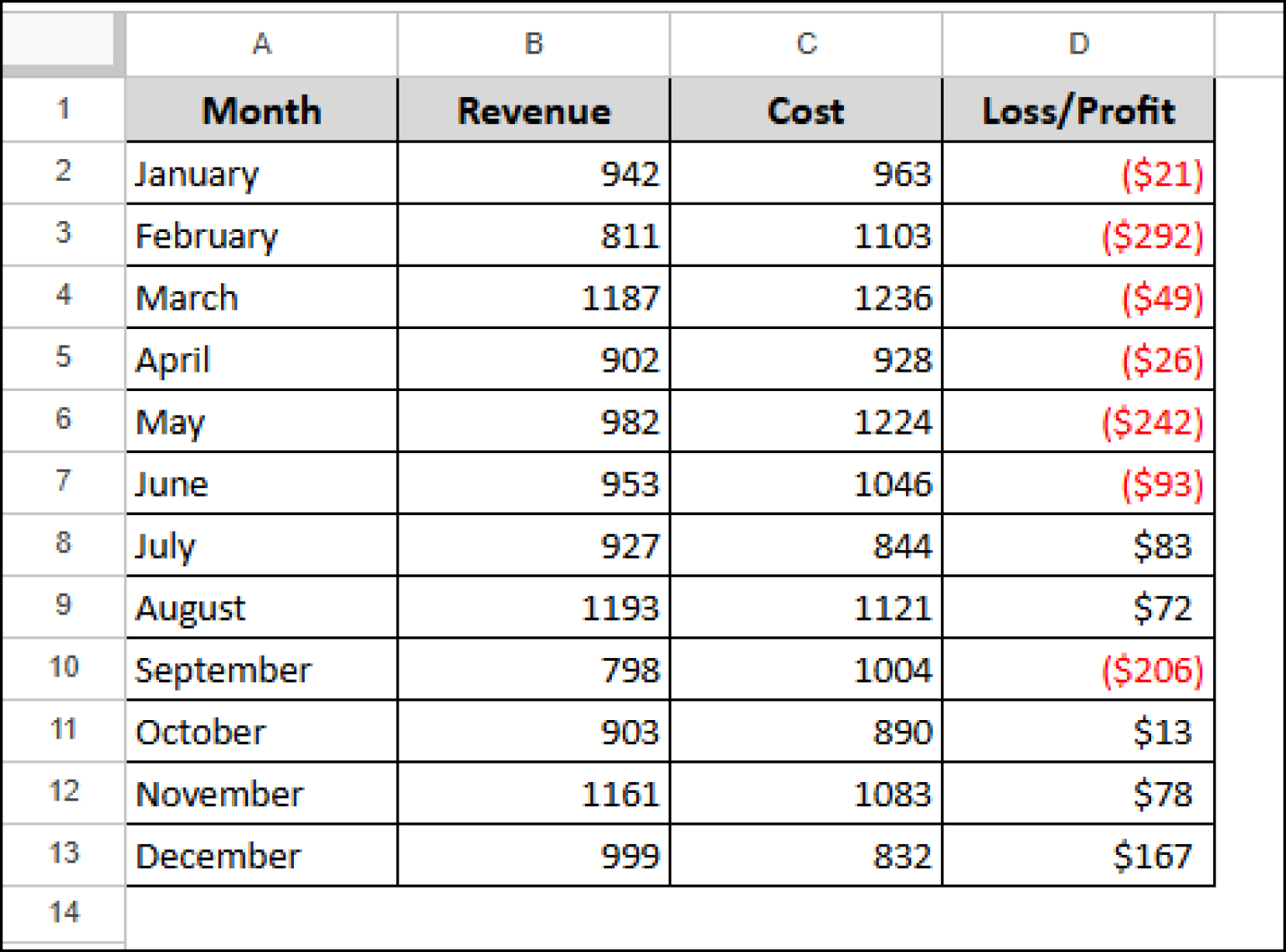Select row 1 header

click(x=62, y=110)
